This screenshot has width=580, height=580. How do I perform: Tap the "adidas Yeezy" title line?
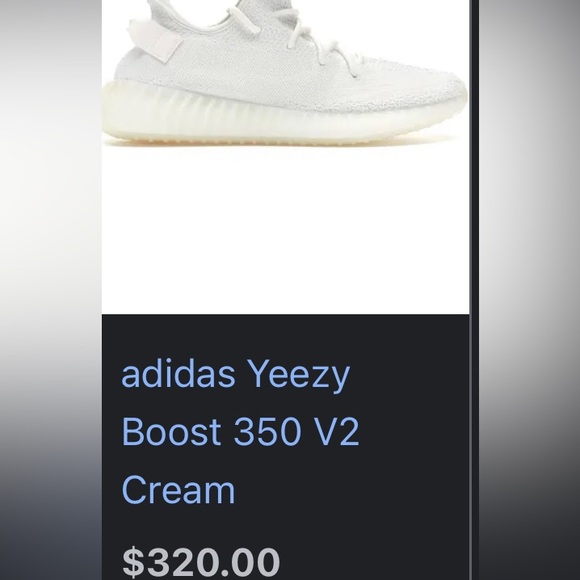coord(236,374)
